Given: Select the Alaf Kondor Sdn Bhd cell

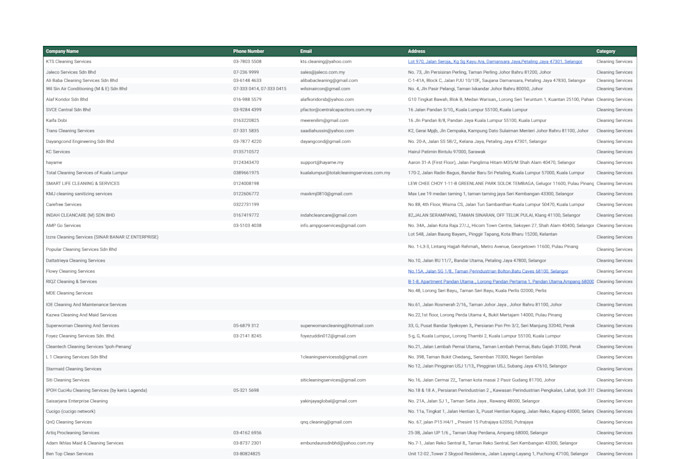Looking at the screenshot, I should (67, 99).
